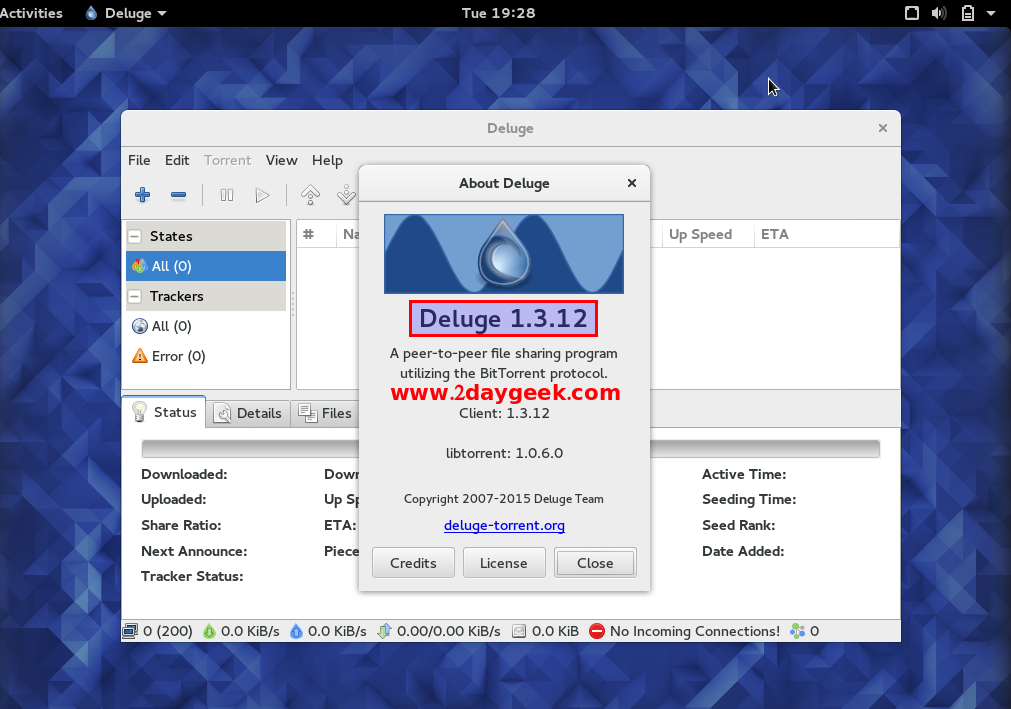The width and height of the screenshot is (1011, 709).
Task: Open the Deluge app menu in top bar
Action: [x=126, y=13]
